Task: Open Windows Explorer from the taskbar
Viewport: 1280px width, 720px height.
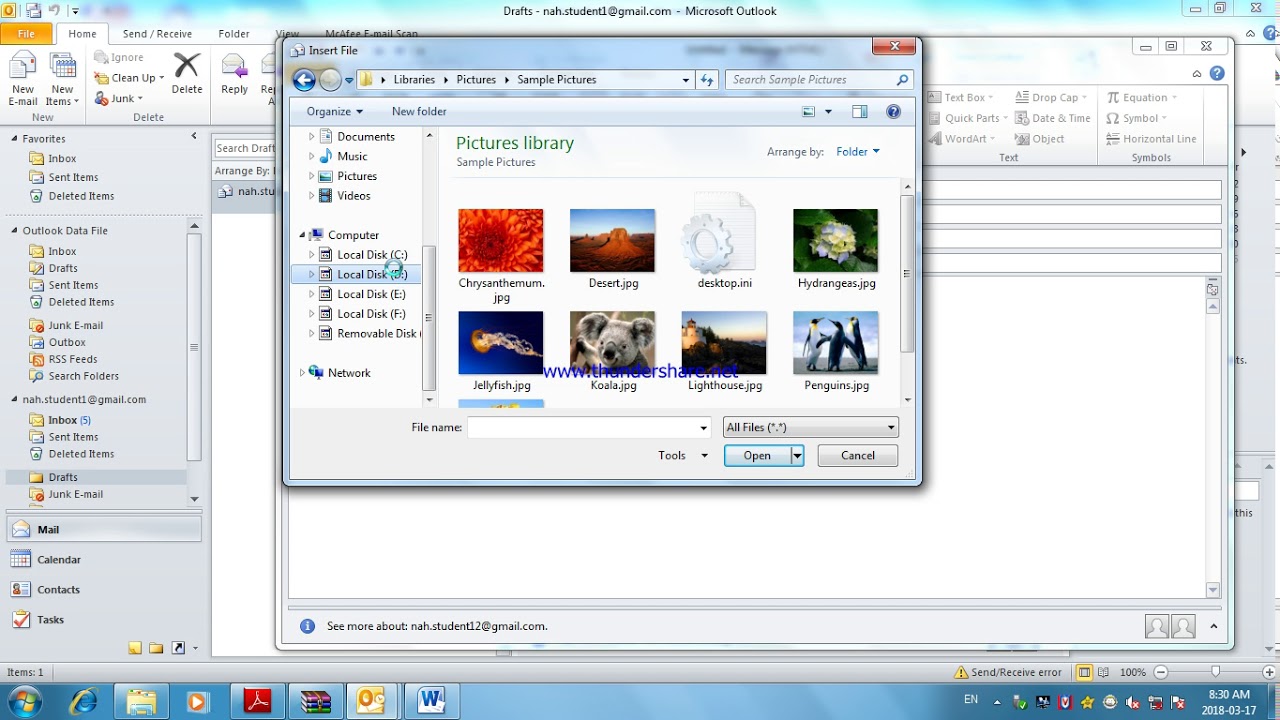Action: pos(141,701)
